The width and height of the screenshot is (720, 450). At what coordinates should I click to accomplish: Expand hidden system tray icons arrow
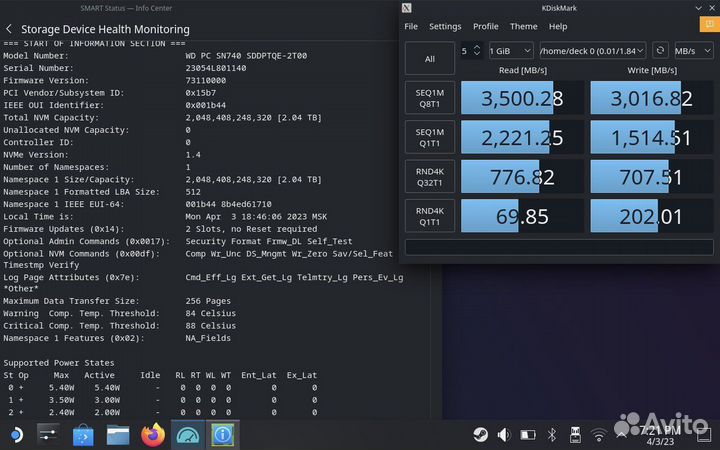621,434
